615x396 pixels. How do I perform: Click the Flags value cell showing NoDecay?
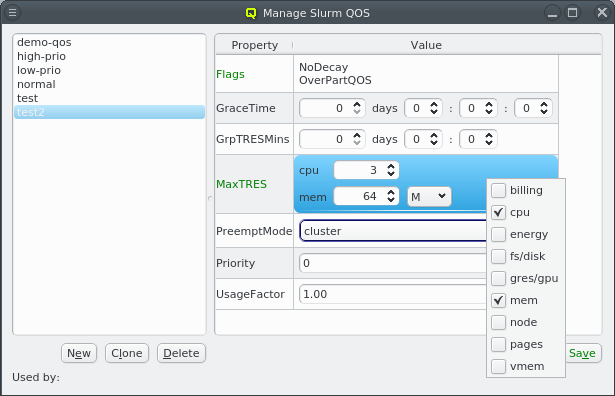click(426, 74)
